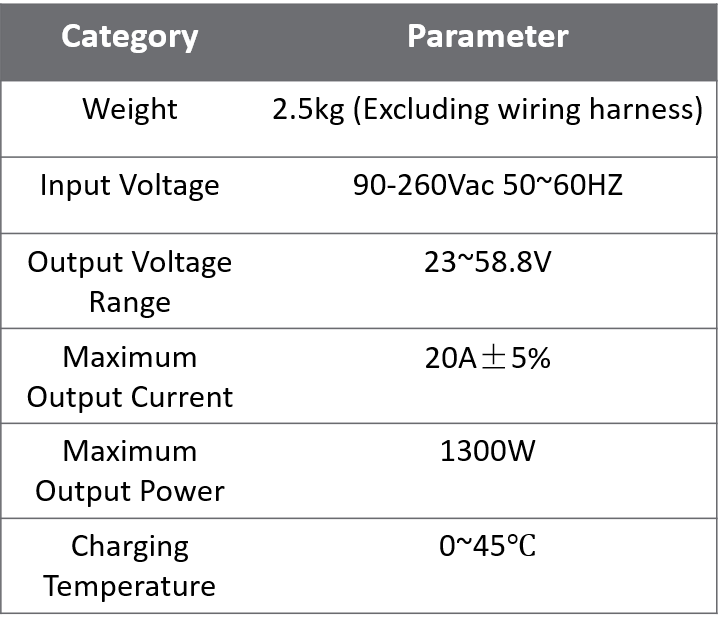Click divider line between third and fourth rows
Screen dimensions: 719x626
359,328
